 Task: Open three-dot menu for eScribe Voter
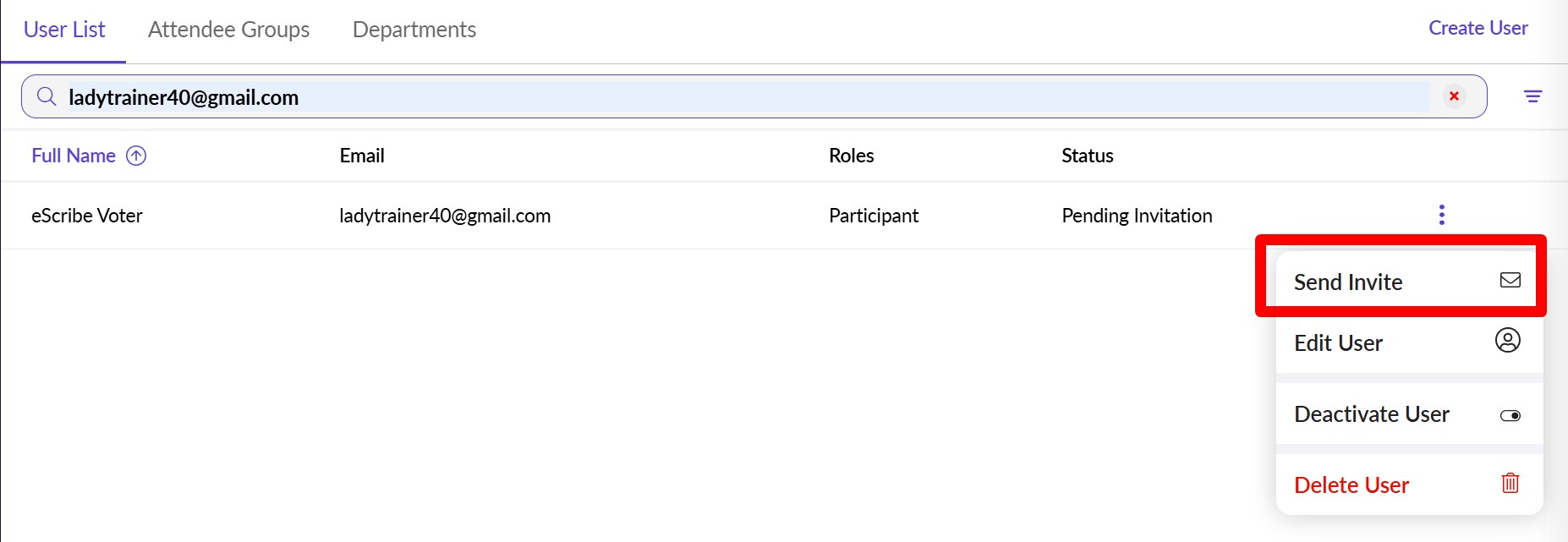click(1441, 215)
